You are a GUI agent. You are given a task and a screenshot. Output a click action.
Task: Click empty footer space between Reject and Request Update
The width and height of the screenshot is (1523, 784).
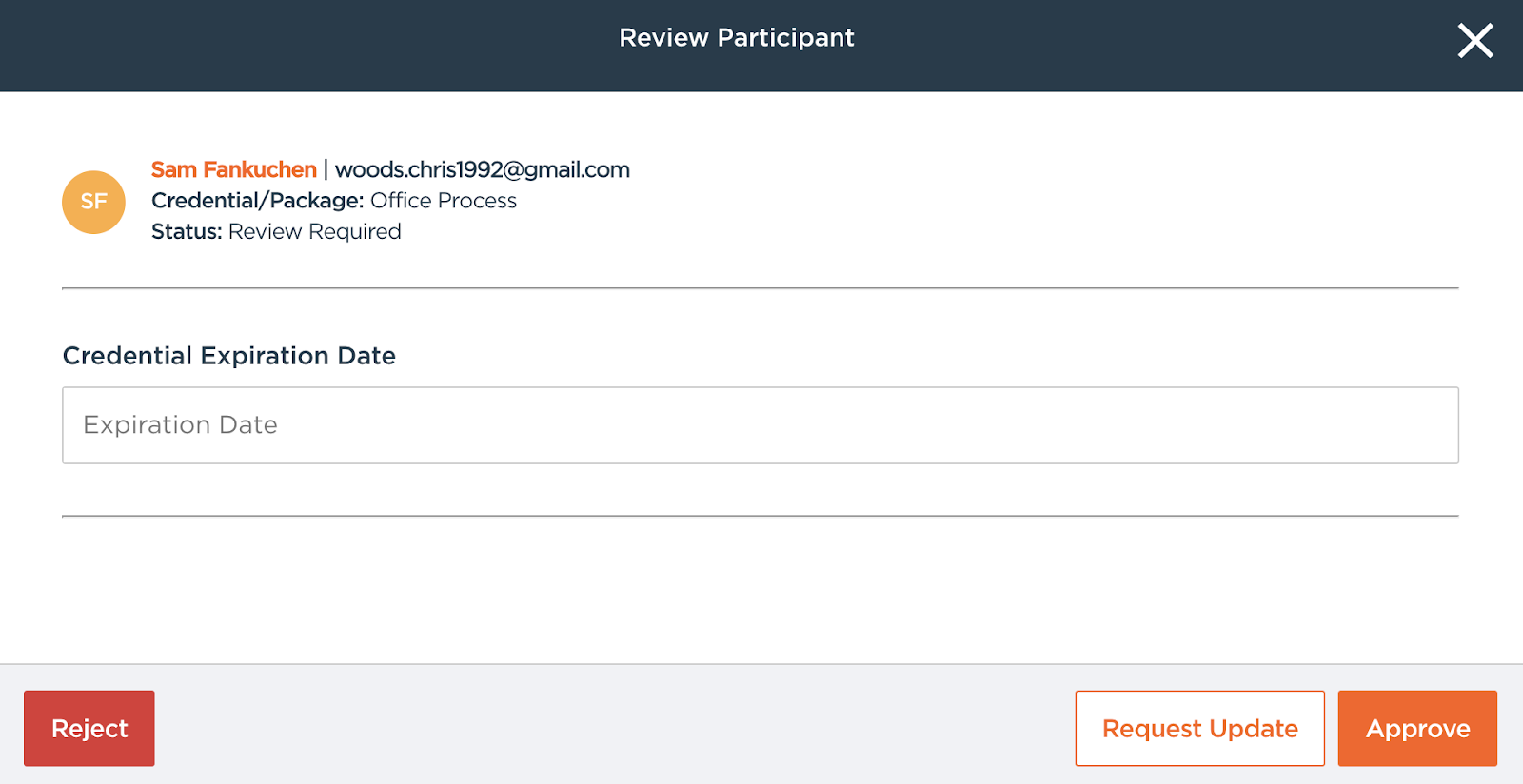click(x=609, y=728)
